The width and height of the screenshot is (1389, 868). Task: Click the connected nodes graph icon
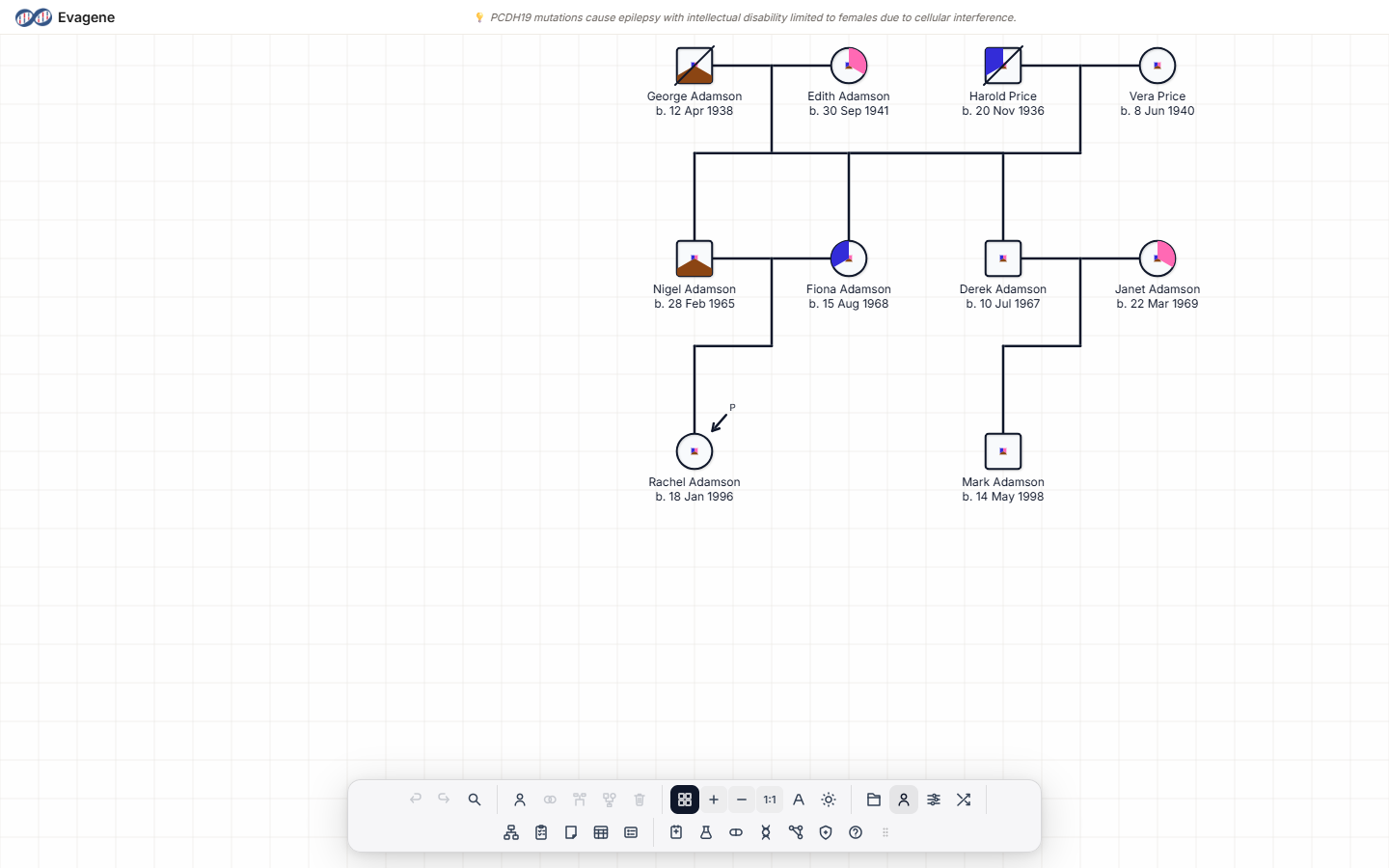coord(796,832)
